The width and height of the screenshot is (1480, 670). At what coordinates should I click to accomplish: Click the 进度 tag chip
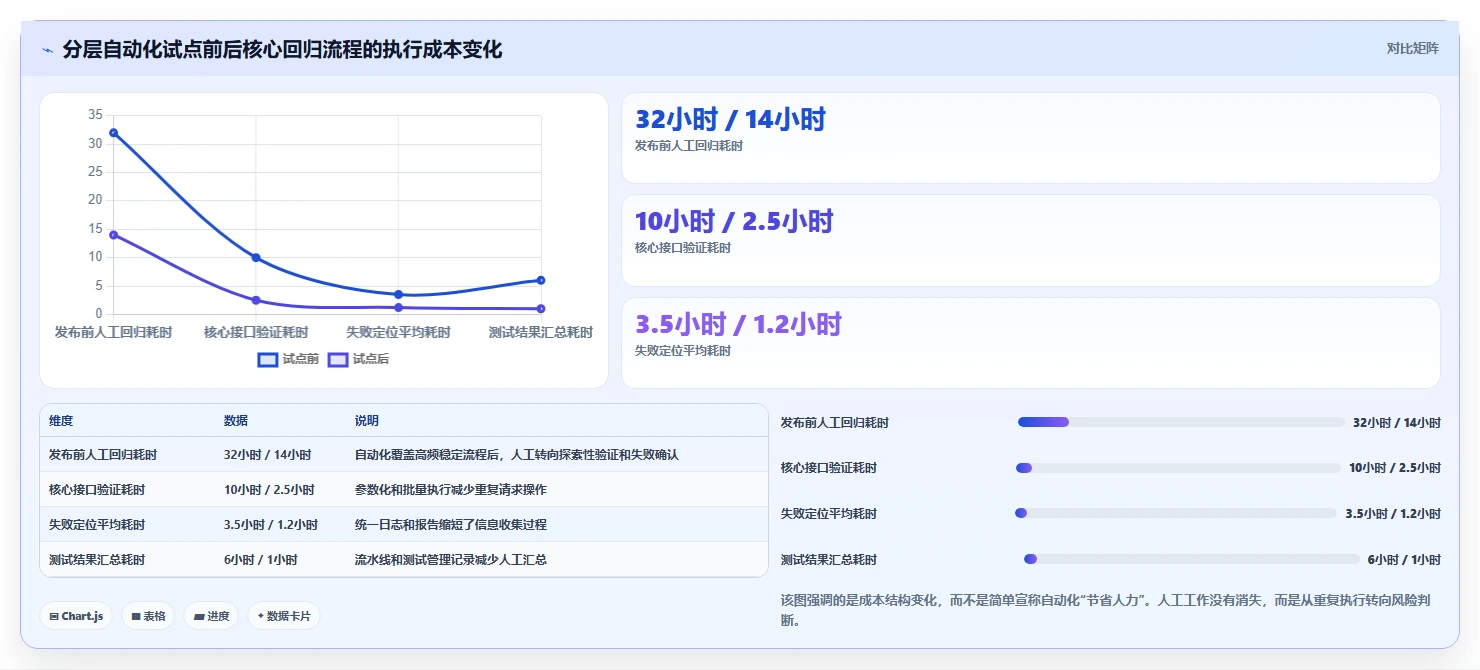click(x=211, y=616)
